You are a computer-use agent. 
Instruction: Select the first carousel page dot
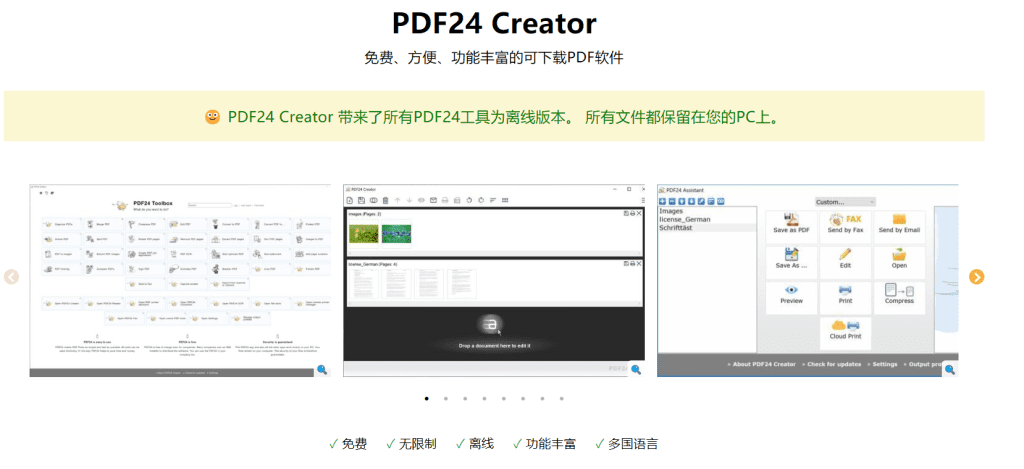[x=426, y=398]
